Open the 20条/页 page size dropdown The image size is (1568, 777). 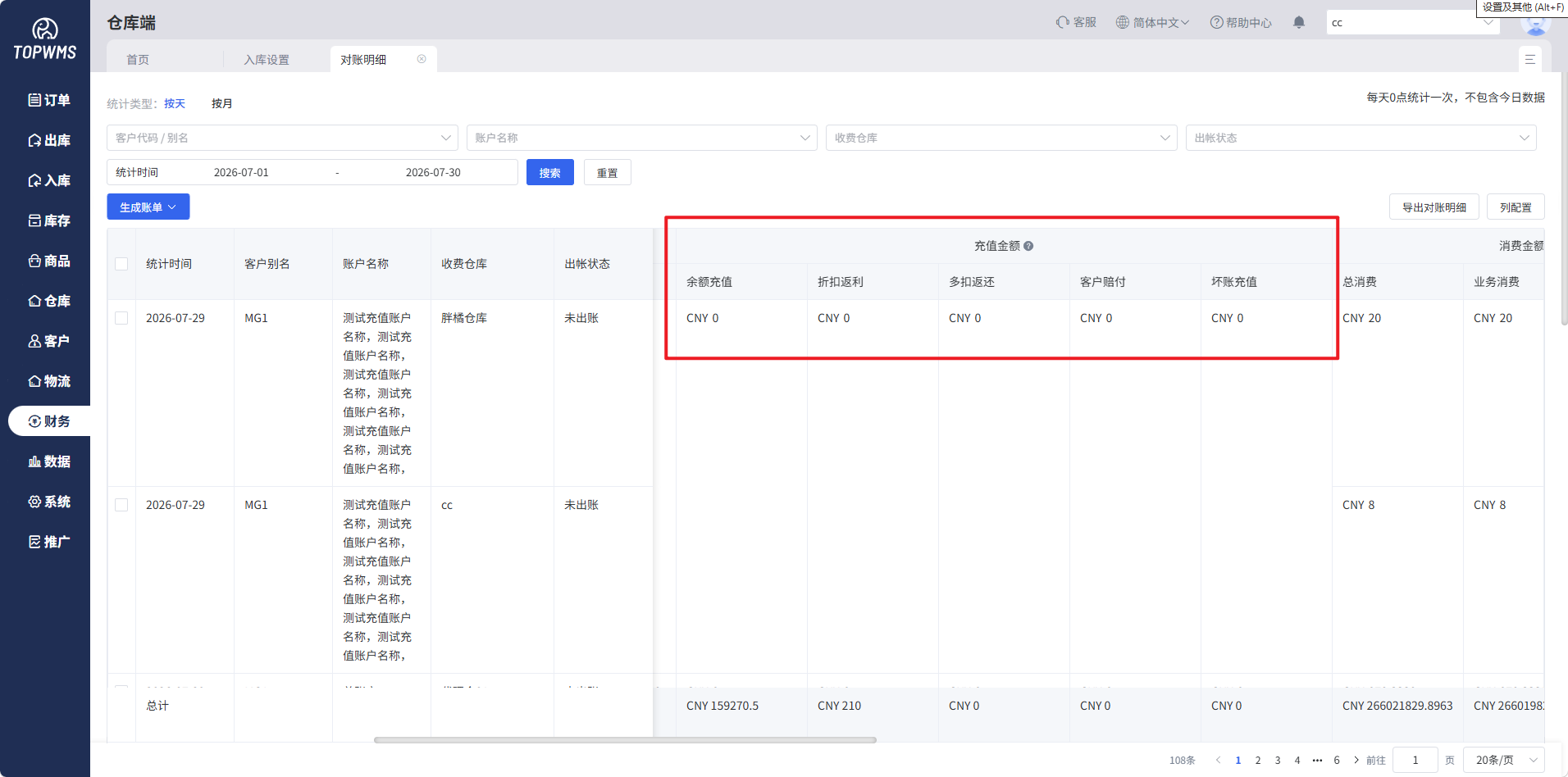(1506, 760)
